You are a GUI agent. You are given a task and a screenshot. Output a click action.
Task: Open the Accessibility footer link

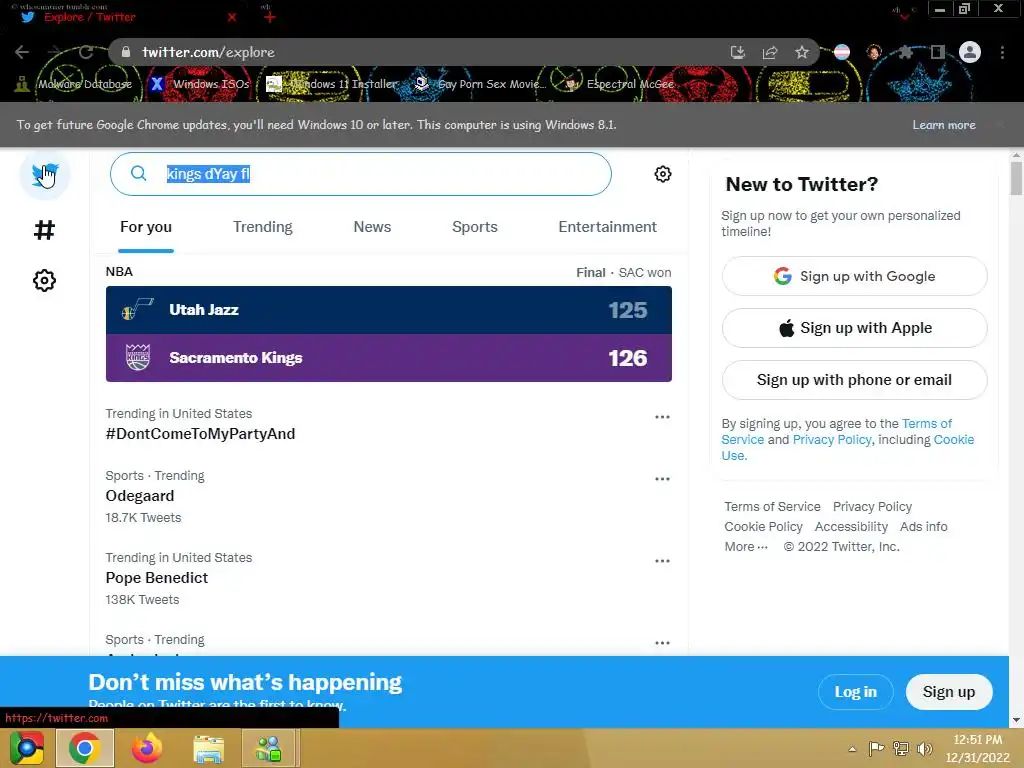pos(851,526)
